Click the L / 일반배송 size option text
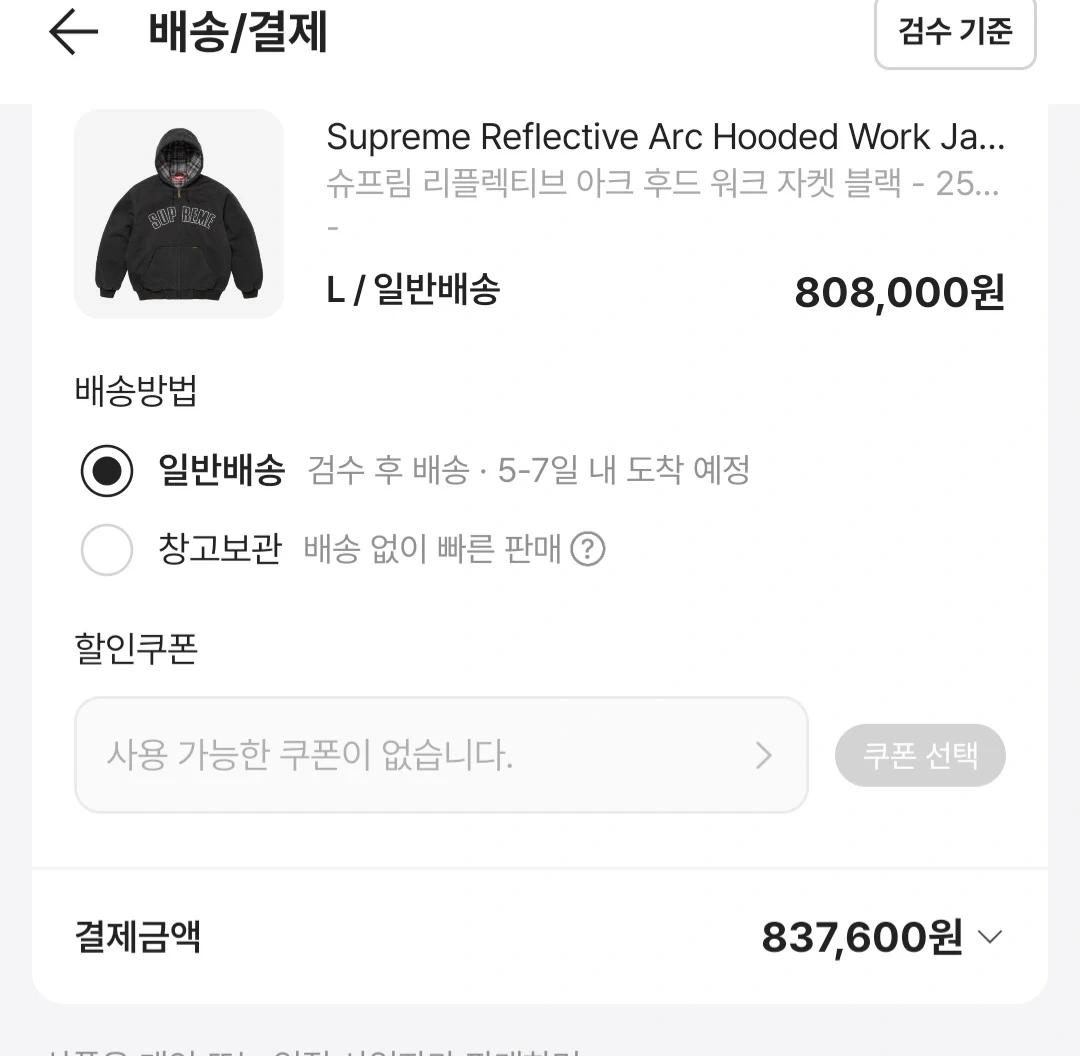1080x1056 pixels. pyautogui.click(x=414, y=290)
